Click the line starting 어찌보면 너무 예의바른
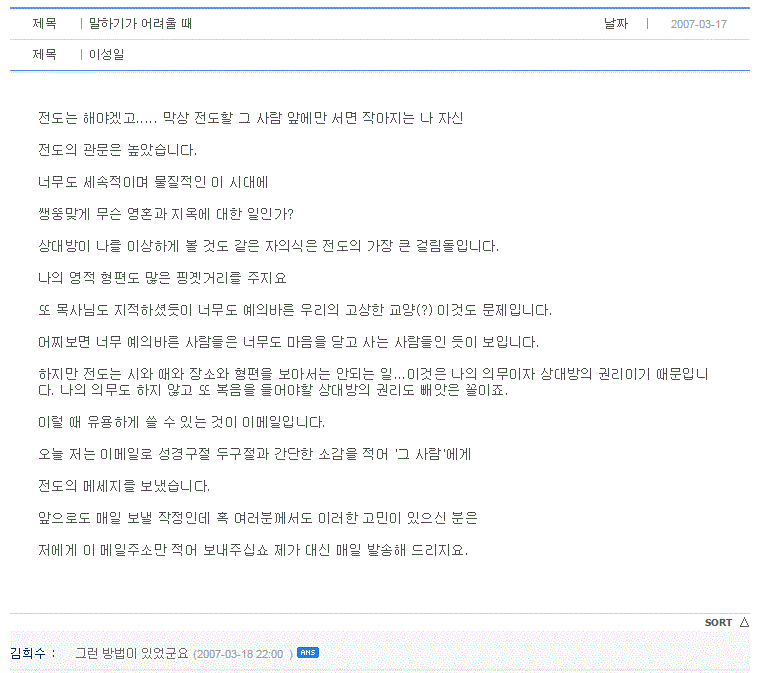Image resolution: width=764 pixels, height=673 pixels. click(288, 342)
